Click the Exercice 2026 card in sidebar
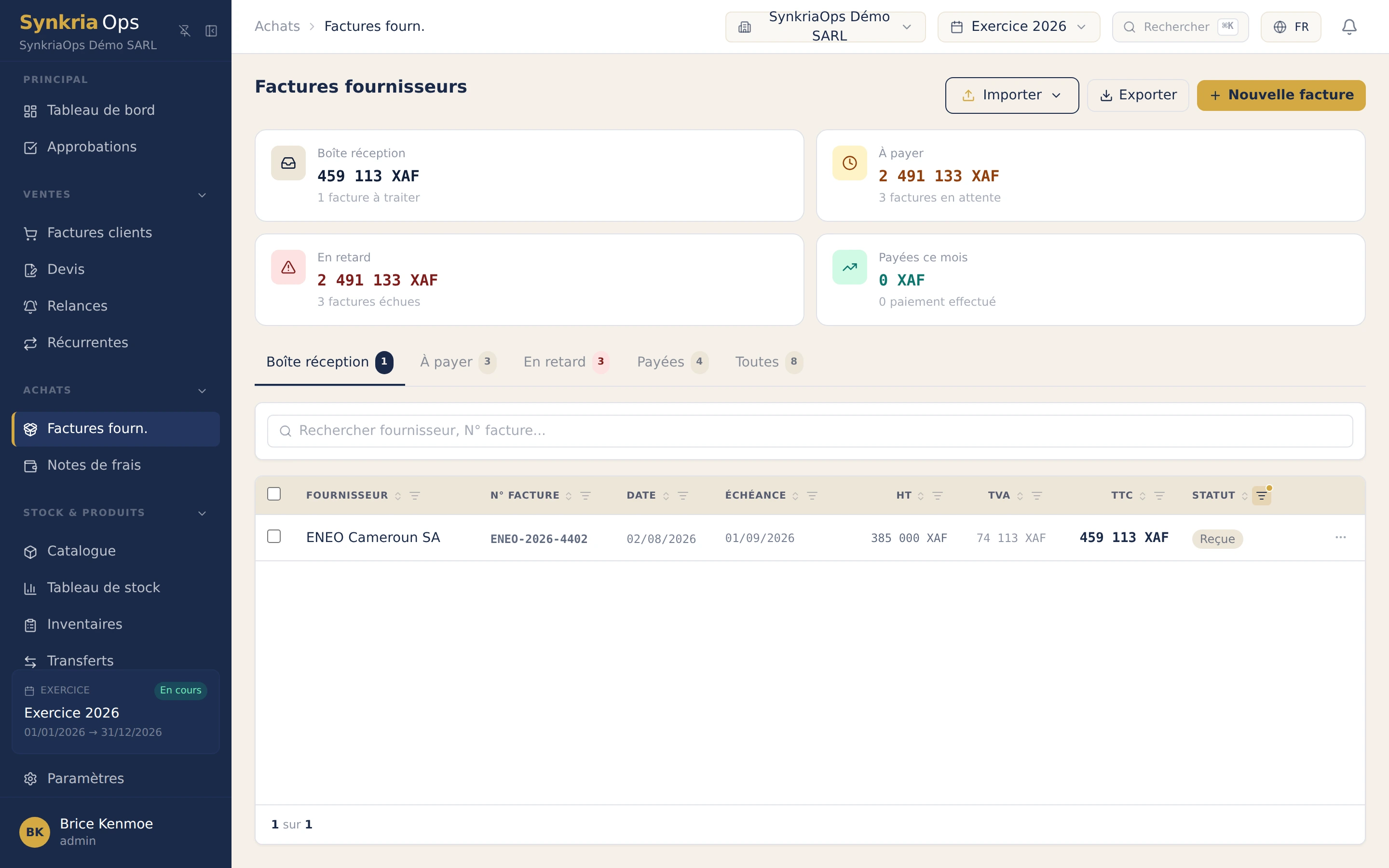 (x=115, y=711)
